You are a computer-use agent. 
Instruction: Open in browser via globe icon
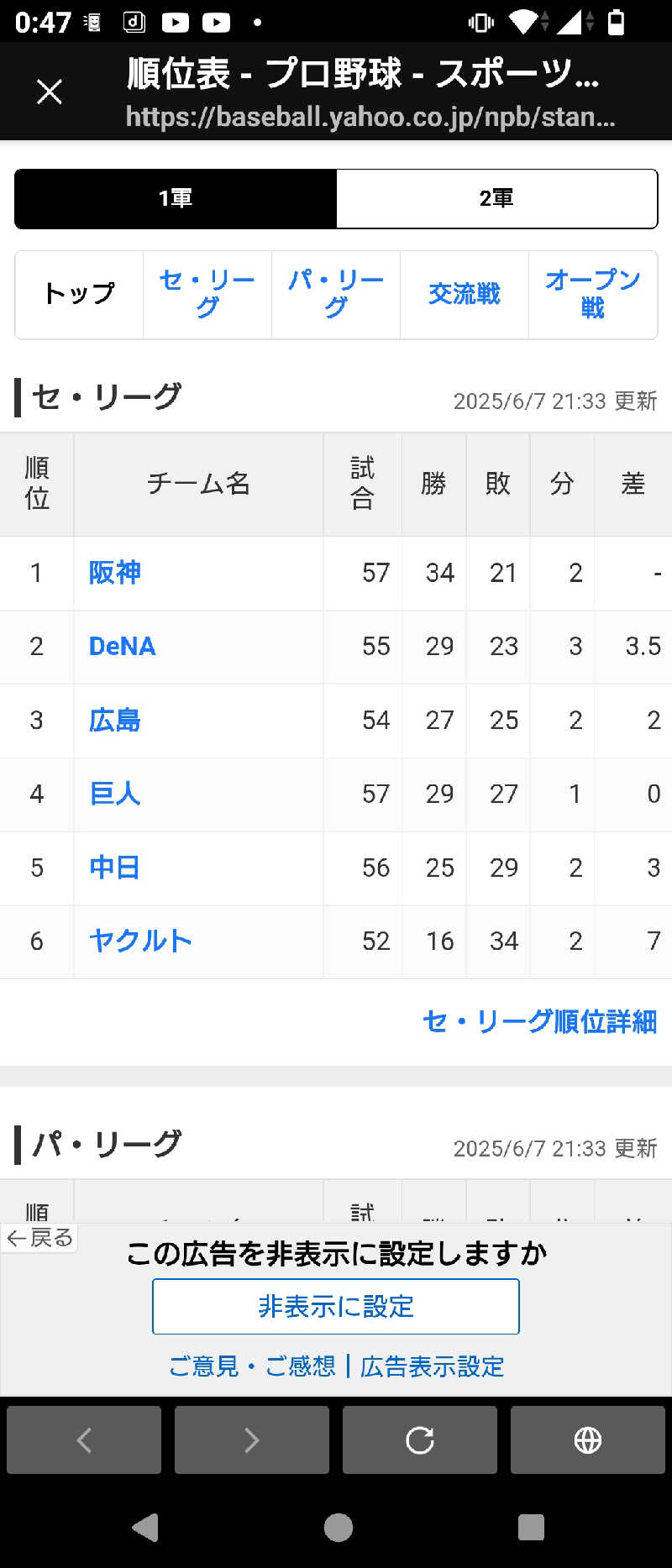(588, 1440)
